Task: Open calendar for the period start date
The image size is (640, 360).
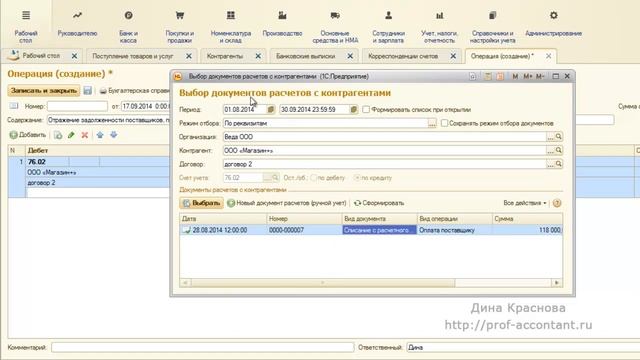Action: click(x=271, y=109)
